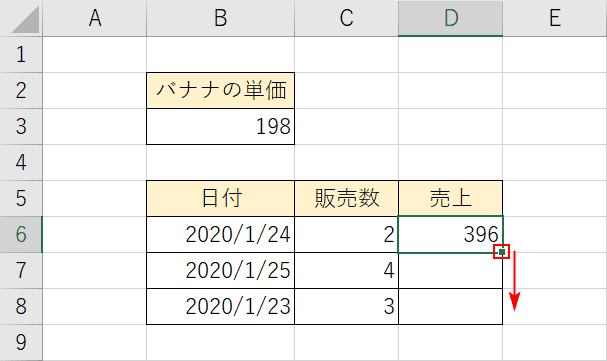The image size is (607, 361).
Task: Select row 6 header
Action: pyautogui.click(x=21, y=234)
